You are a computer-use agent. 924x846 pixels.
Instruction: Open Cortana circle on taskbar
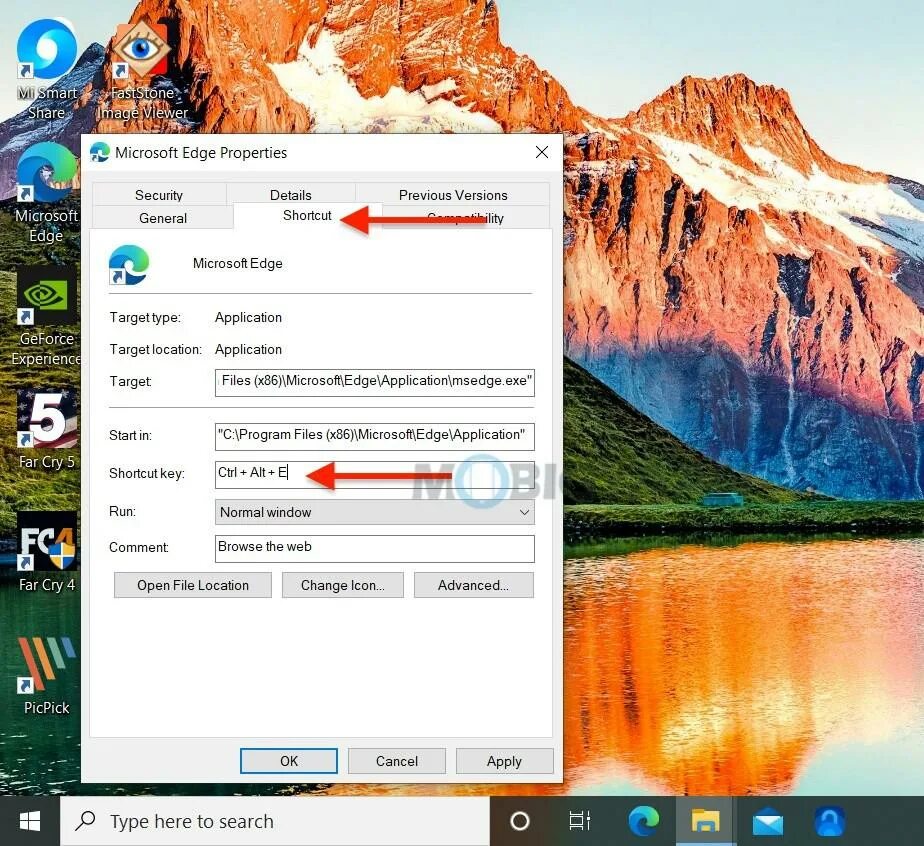click(x=520, y=821)
